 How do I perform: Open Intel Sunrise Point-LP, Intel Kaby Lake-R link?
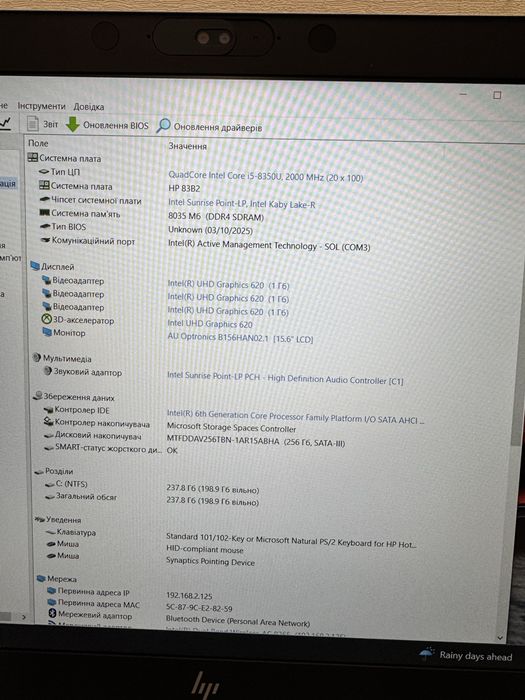click(x=242, y=204)
